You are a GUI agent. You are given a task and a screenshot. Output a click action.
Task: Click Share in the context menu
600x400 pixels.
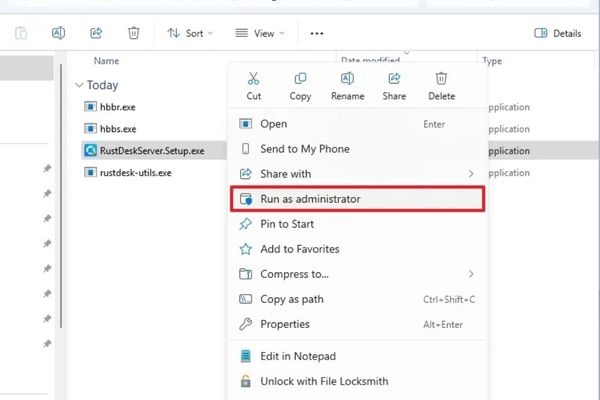pyautogui.click(x=394, y=87)
